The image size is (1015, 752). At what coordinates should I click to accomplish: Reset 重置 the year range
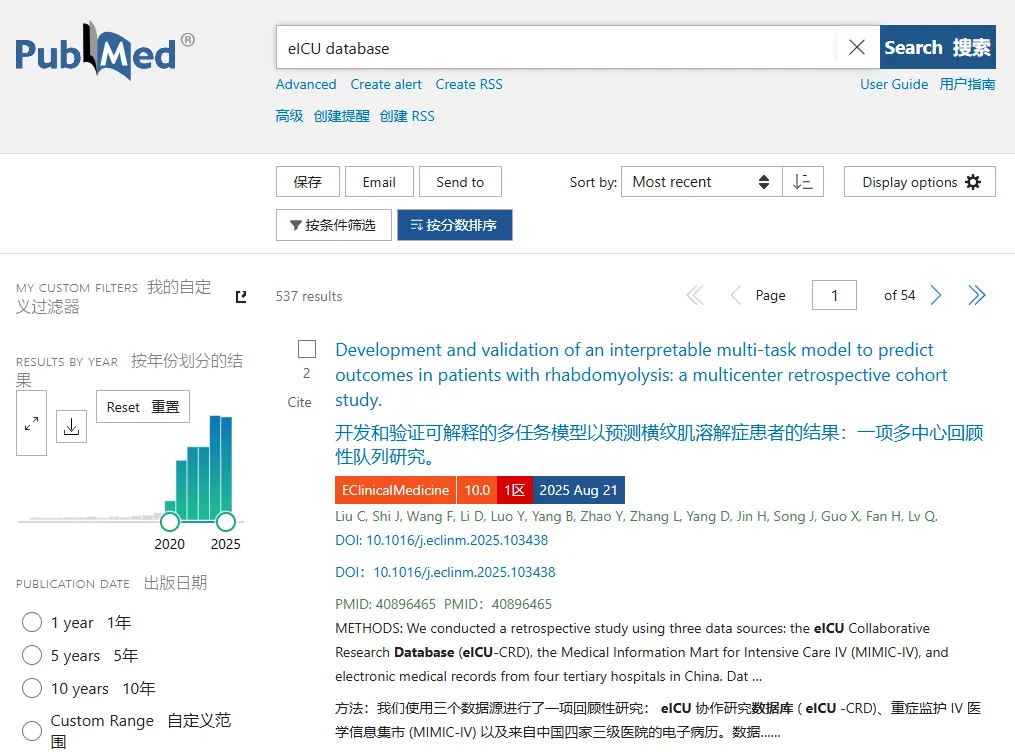(x=142, y=407)
